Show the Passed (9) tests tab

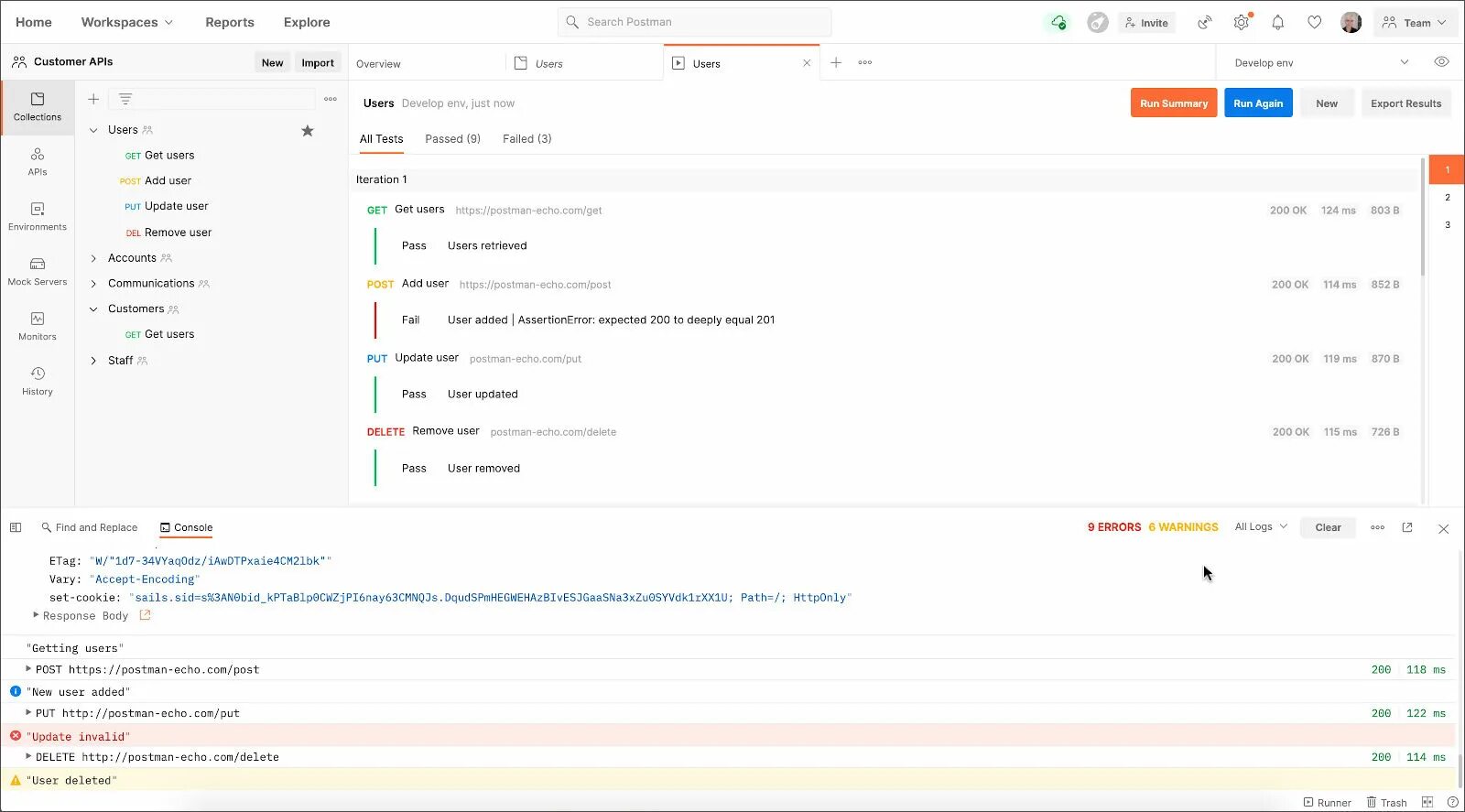(x=452, y=139)
